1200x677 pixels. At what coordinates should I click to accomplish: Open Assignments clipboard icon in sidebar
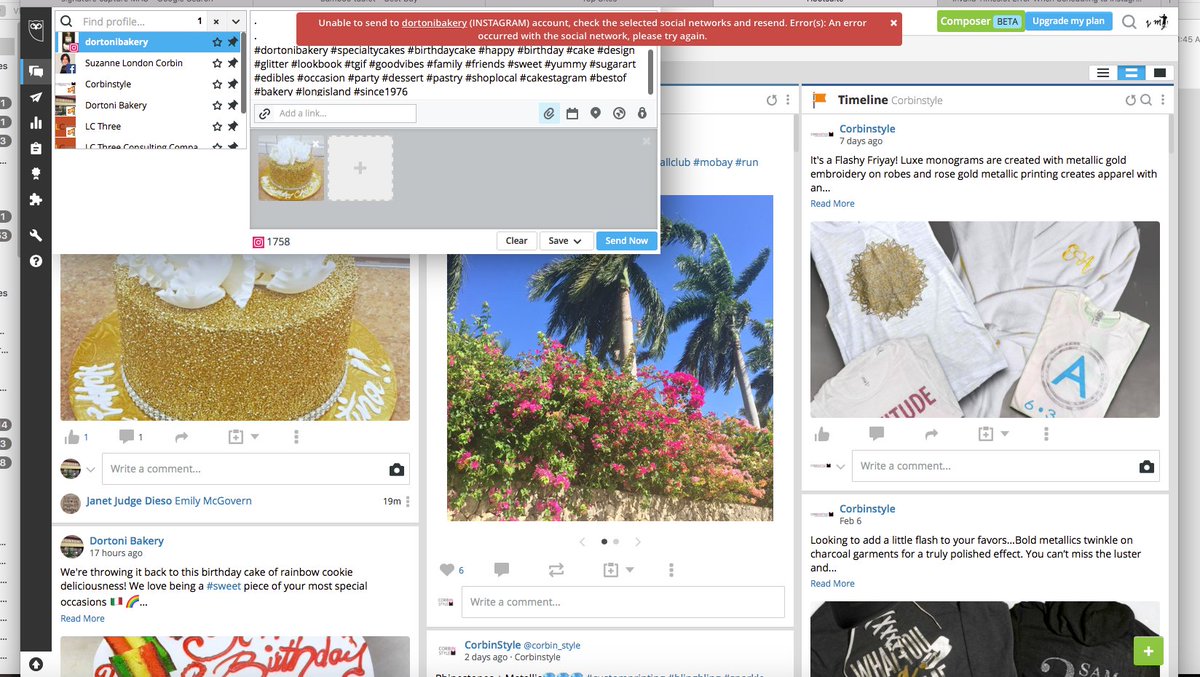pos(36,148)
